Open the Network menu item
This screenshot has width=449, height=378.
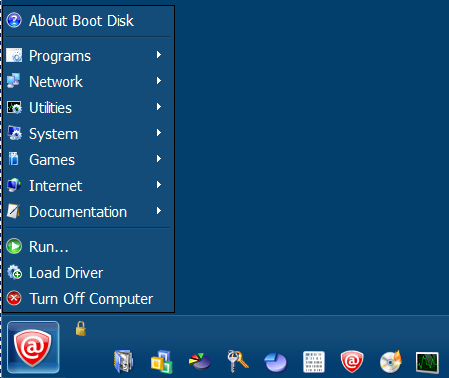88,81
